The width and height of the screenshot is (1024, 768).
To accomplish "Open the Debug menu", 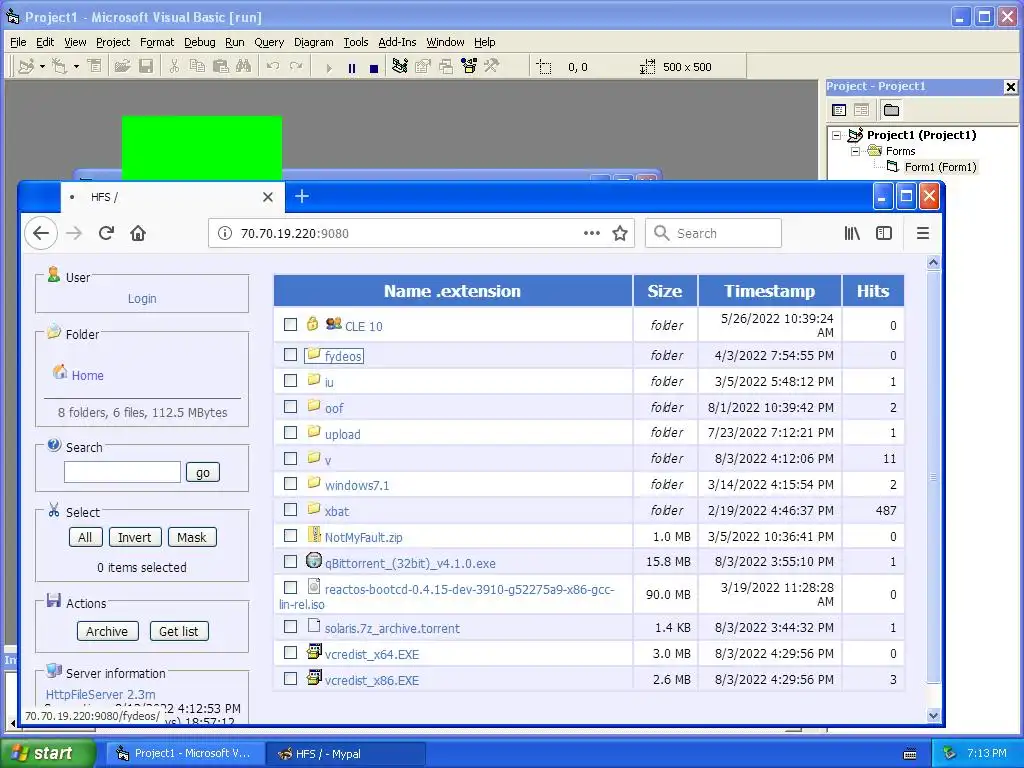I will (x=200, y=42).
